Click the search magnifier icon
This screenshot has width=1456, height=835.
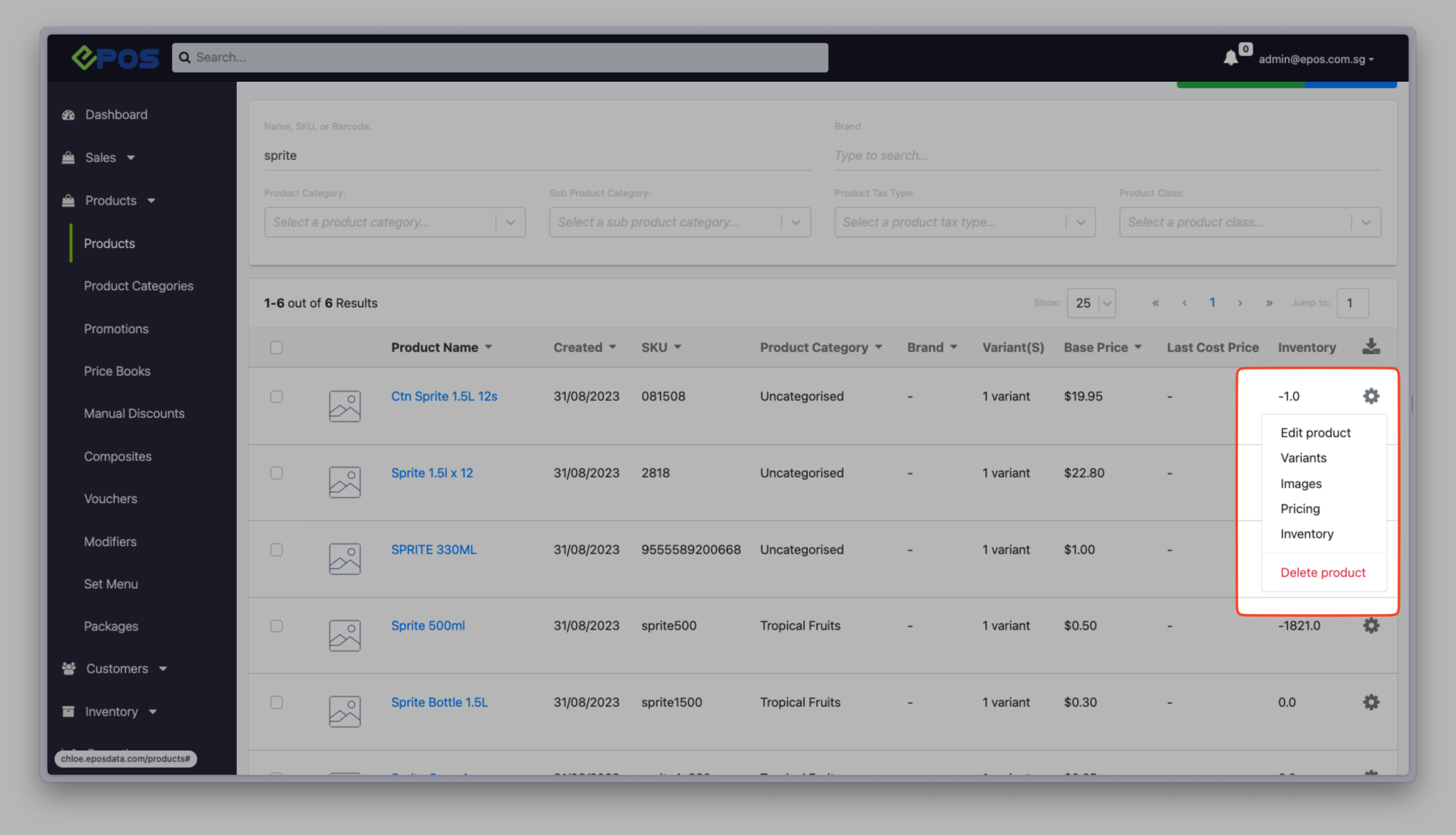click(185, 57)
